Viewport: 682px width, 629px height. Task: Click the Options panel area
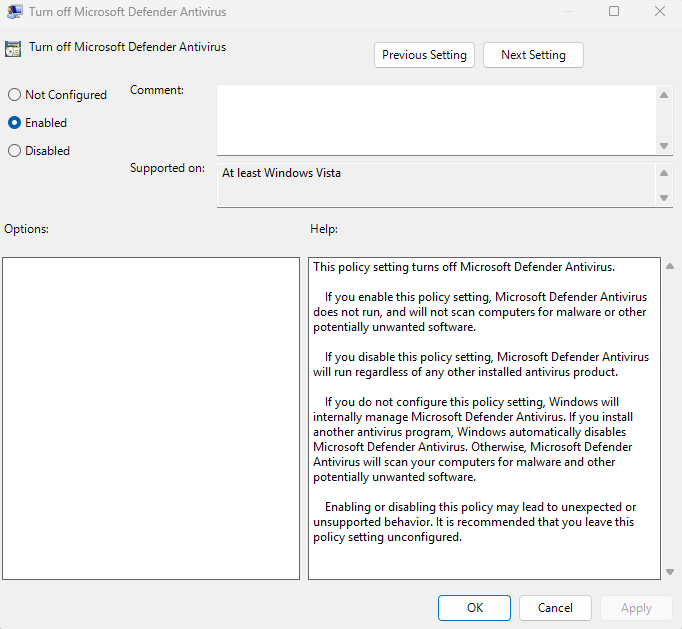point(151,418)
